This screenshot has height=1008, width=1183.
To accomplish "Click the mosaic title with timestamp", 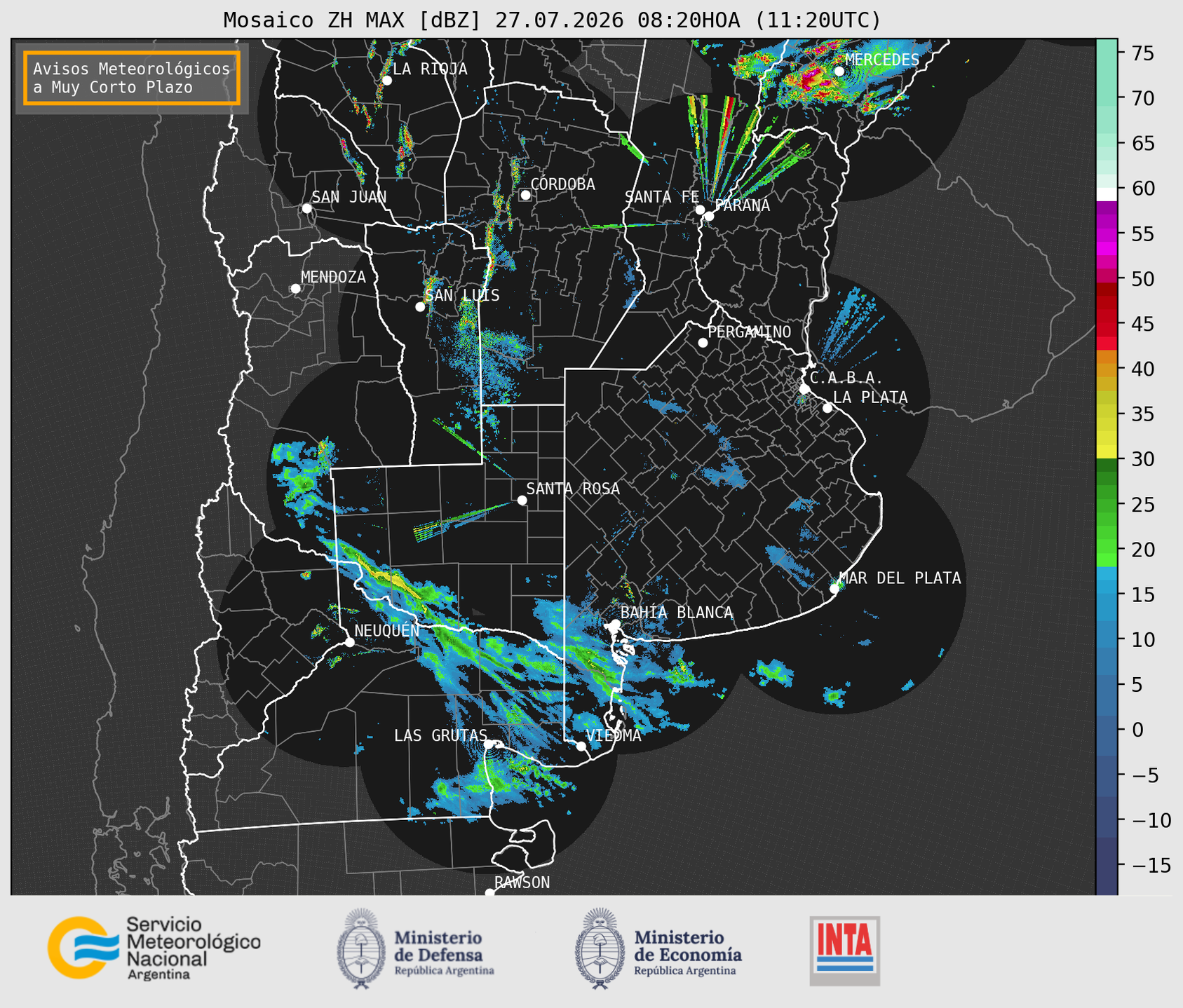I will 552,20.
